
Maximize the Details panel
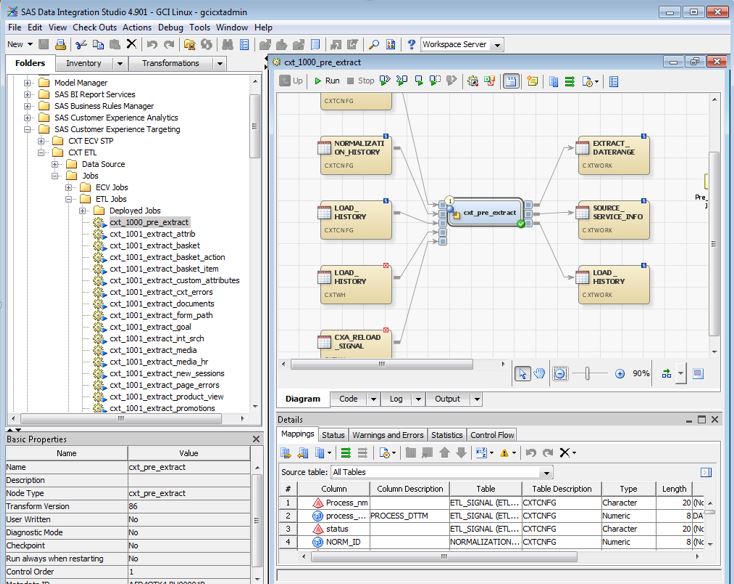pos(701,420)
